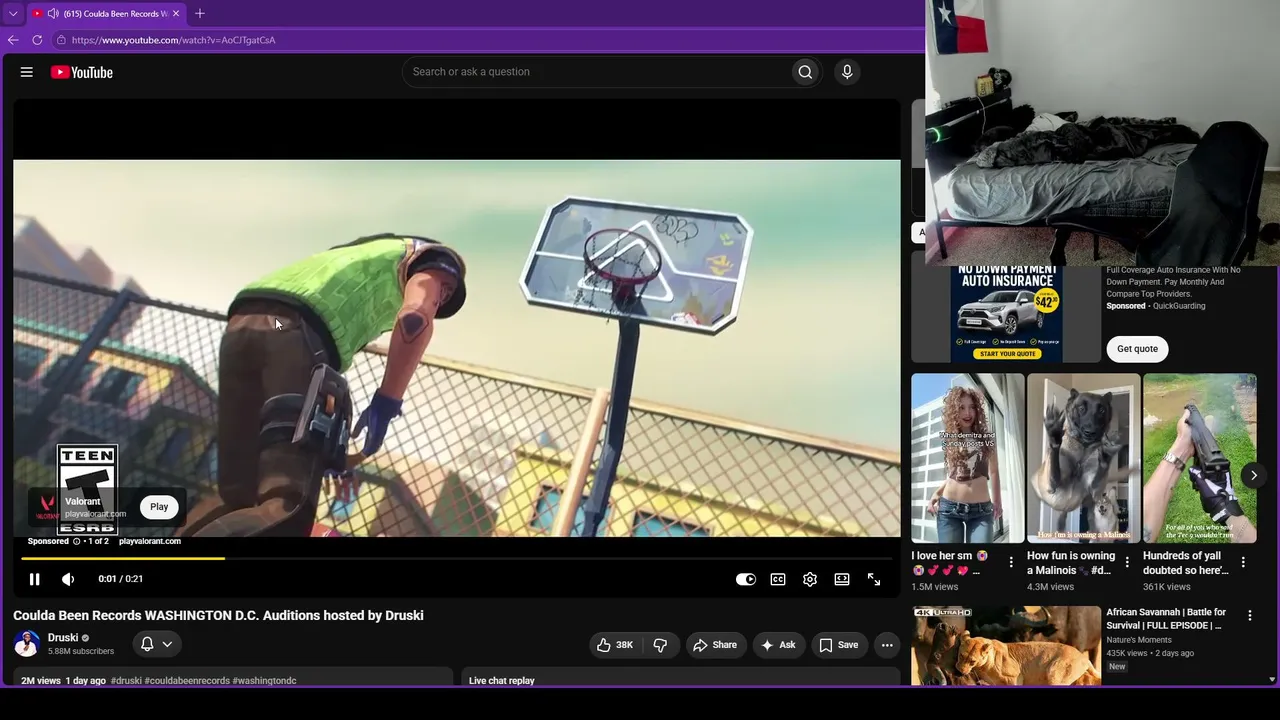Click Get quote on auto insurance ad
1280x720 pixels.
[x=1137, y=349]
